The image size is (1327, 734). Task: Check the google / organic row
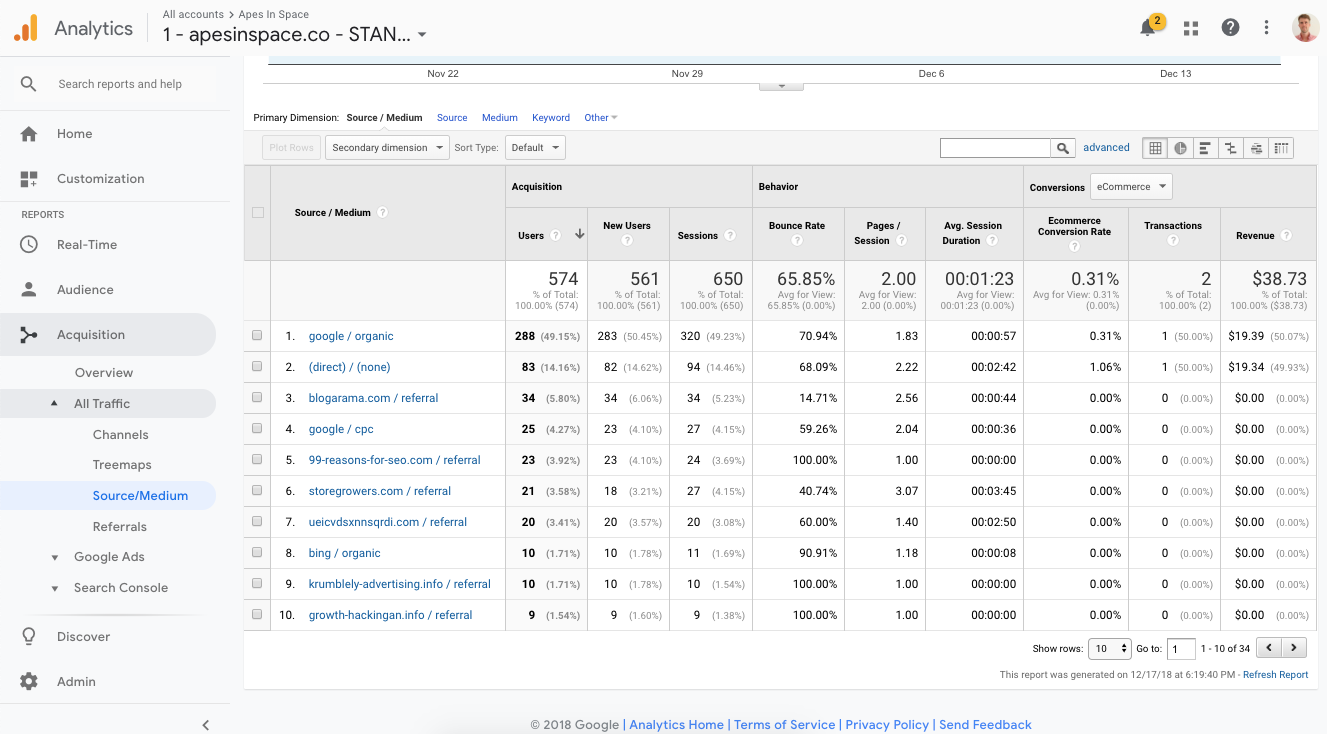click(x=257, y=336)
